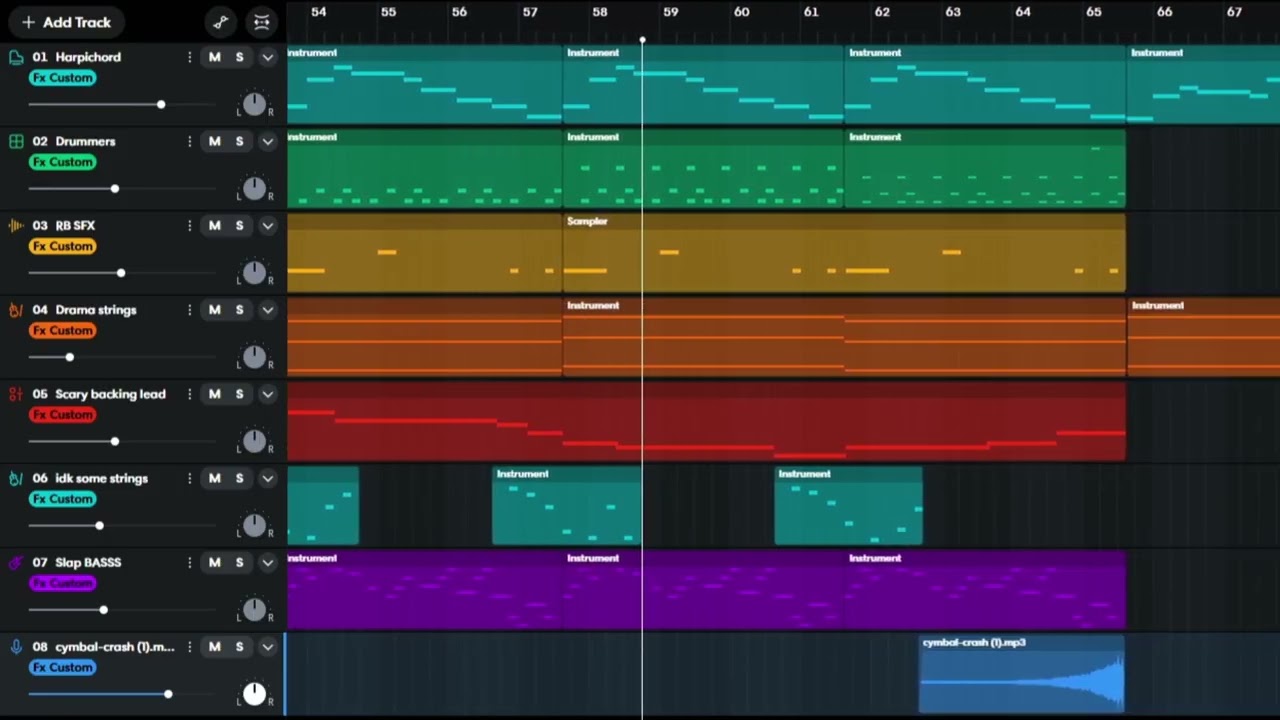This screenshot has width=1280, height=720.
Task: Open Fx Custom on Harpsichord track
Action: pos(63,78)
